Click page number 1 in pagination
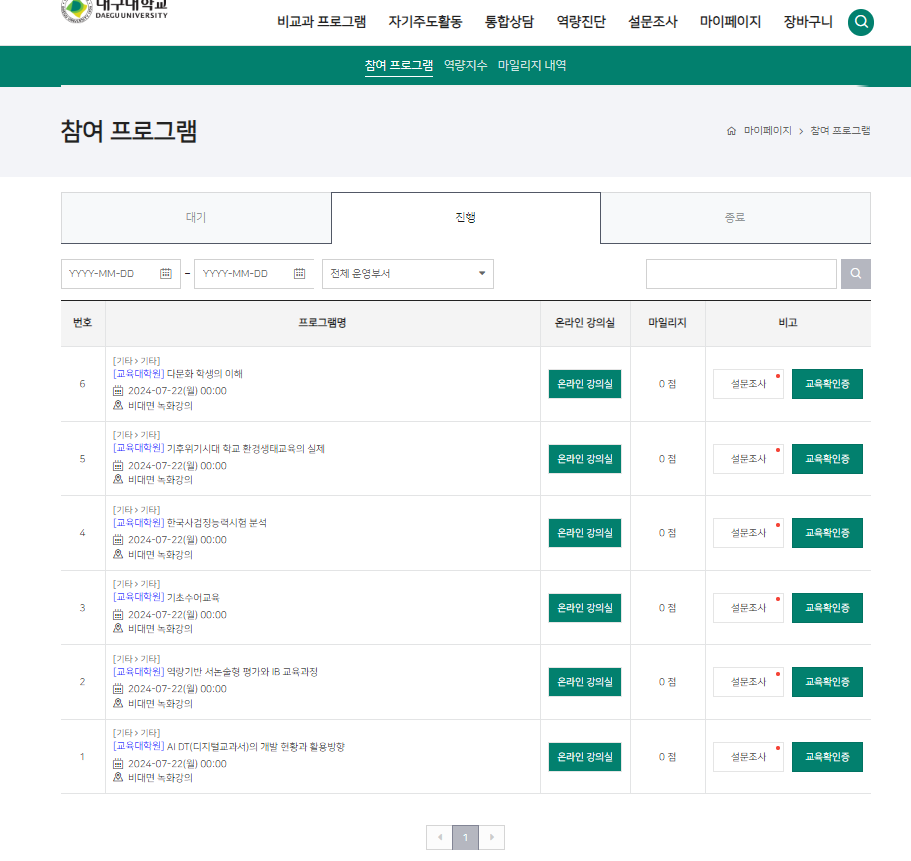 [x=465, y=838]
